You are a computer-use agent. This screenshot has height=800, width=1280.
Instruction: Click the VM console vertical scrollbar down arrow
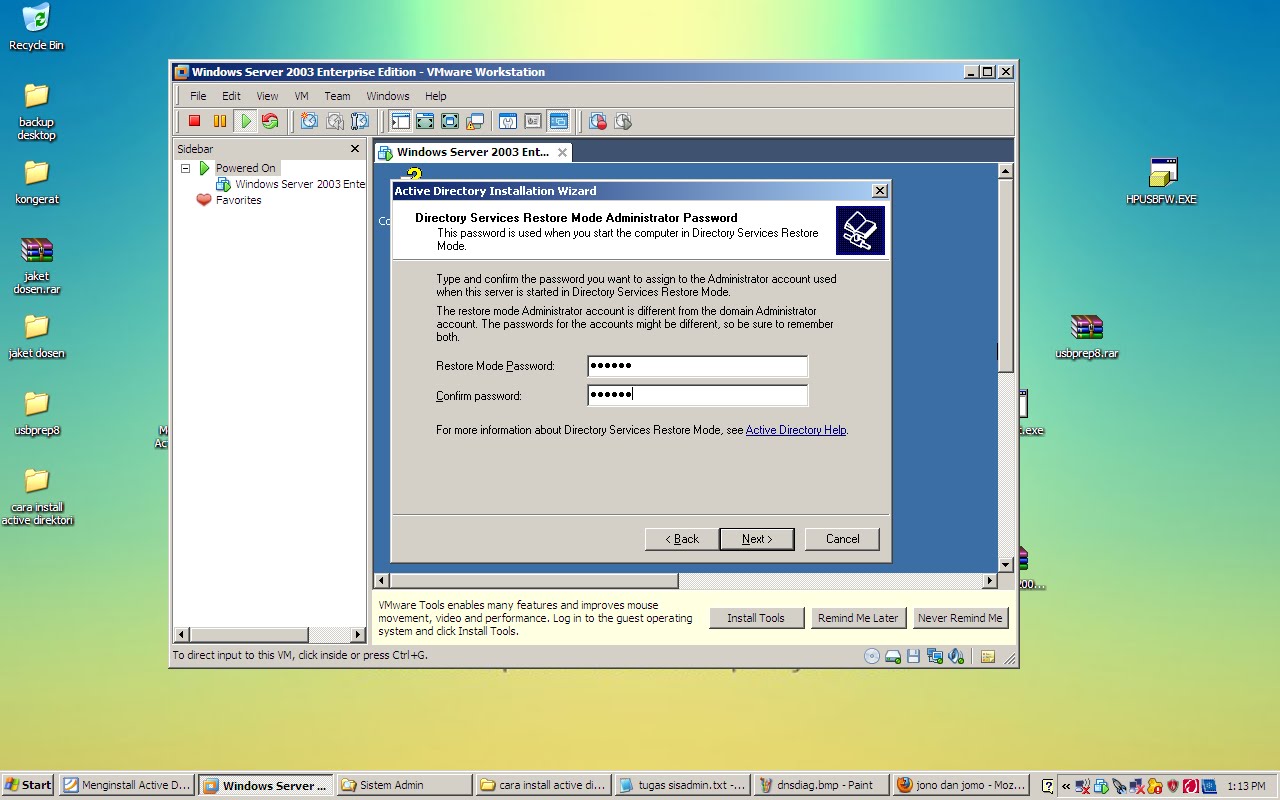click(x=1006, y=565)
